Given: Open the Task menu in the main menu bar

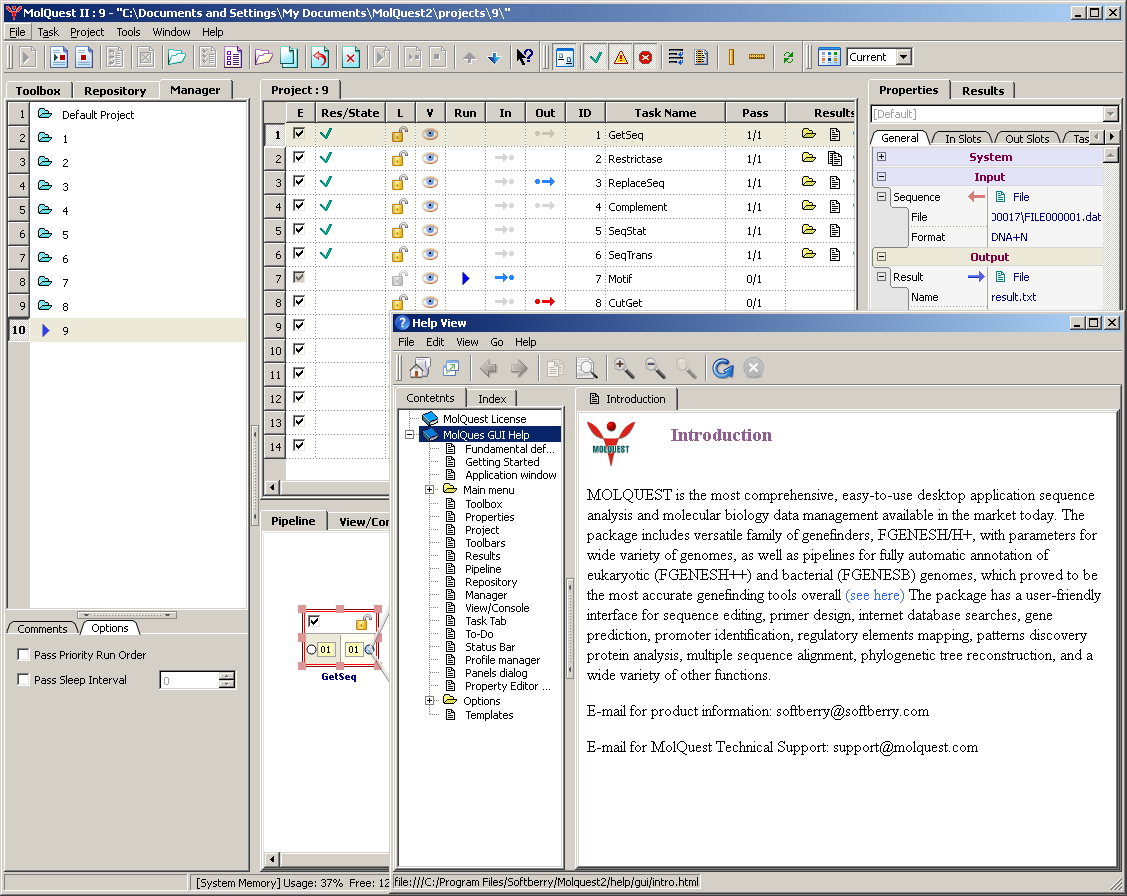Looking at the screenshot, I should pyautogui.click(x=48, y=32).
